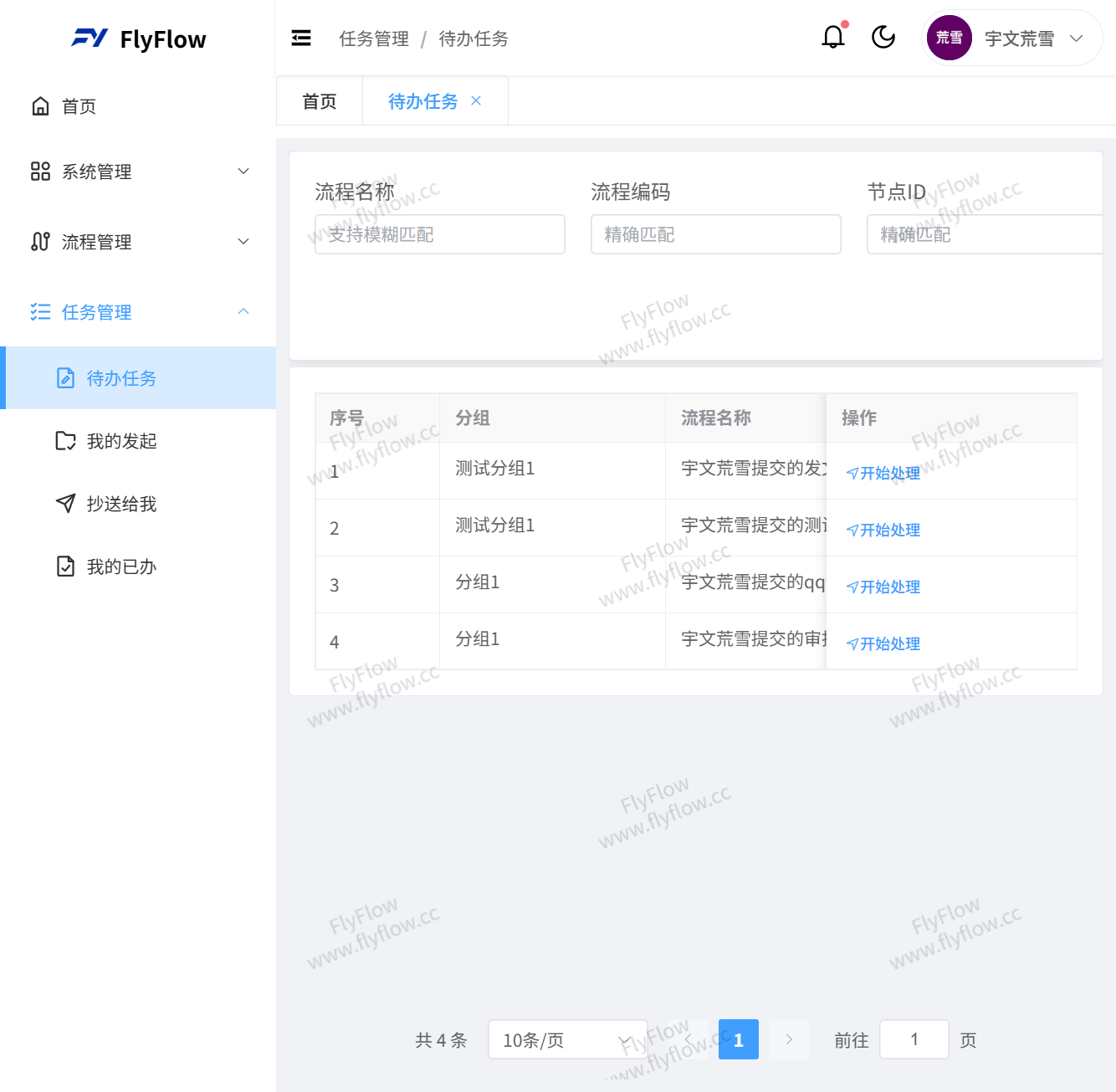The image size is (1116, 1092).
Task: Click 开始处理 for row 1
Action: point(883,474)
